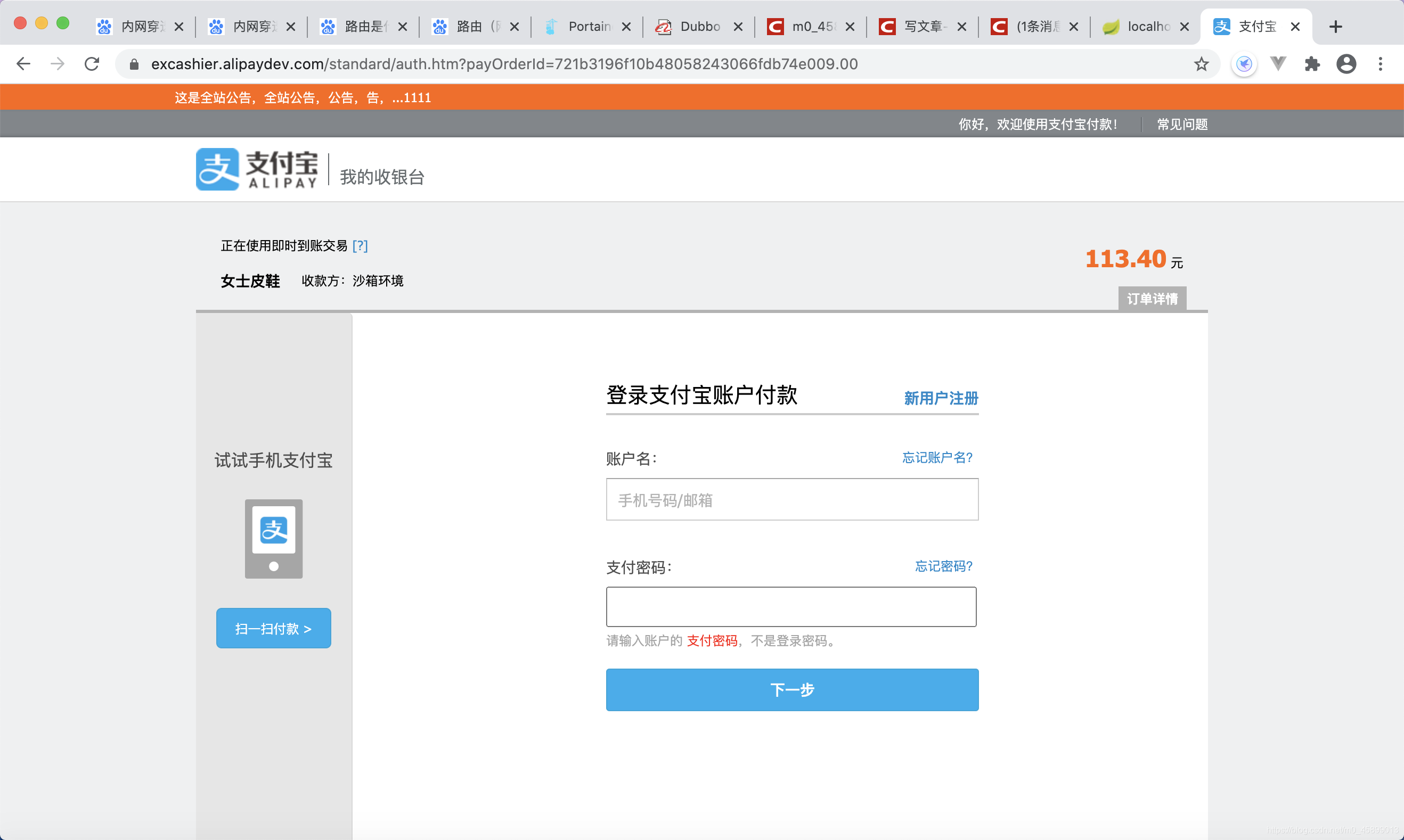
Task: Open the Vue devtools extension icon
Action: [1278, 64]
